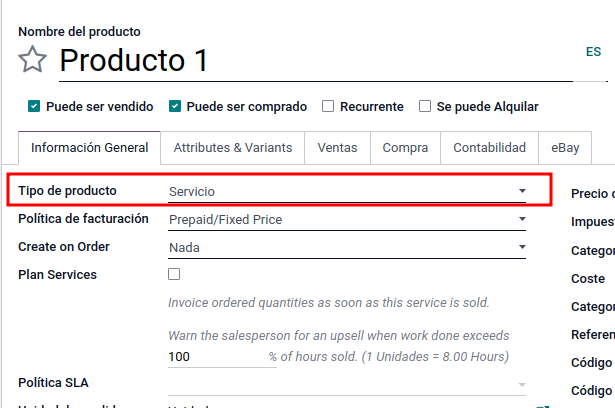This screenshot has width=615, height=408.
Task: Expand the Política SLA dropdown
Action: click(347, 384)
